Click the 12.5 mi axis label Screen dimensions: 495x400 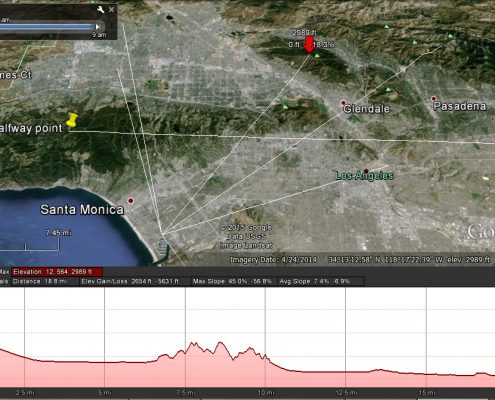coord(346,393)
